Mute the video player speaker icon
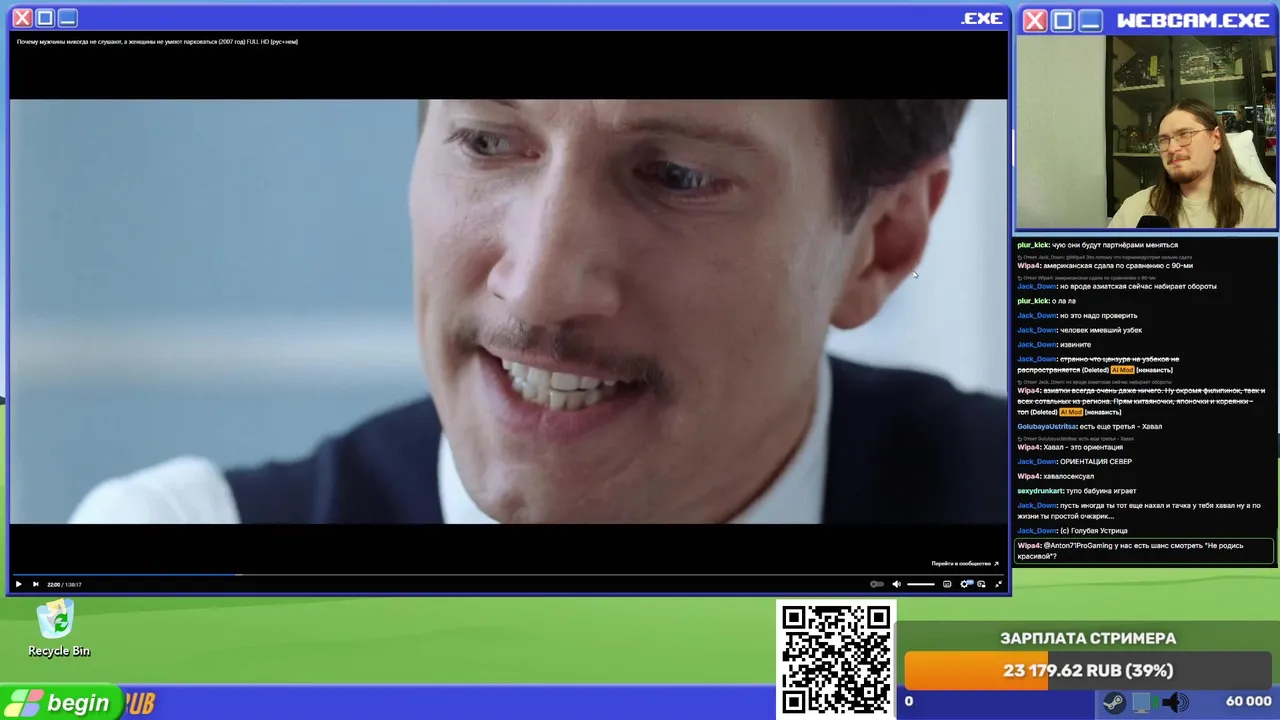This screenshot has width=1280, height=720. tap(897, 584)
